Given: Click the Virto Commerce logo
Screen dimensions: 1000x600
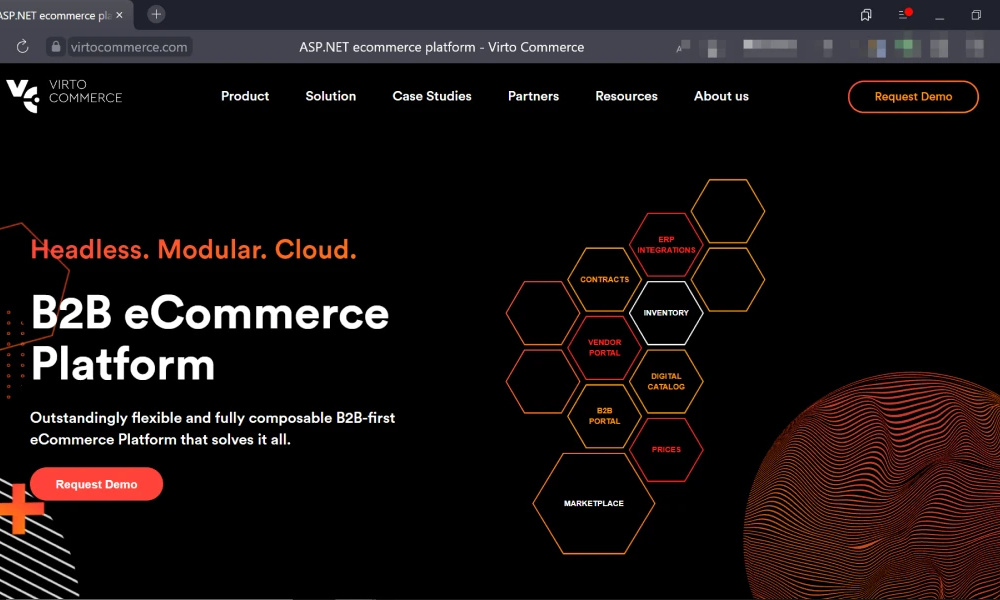Looking at the screenshot, I should click(64, 95).
